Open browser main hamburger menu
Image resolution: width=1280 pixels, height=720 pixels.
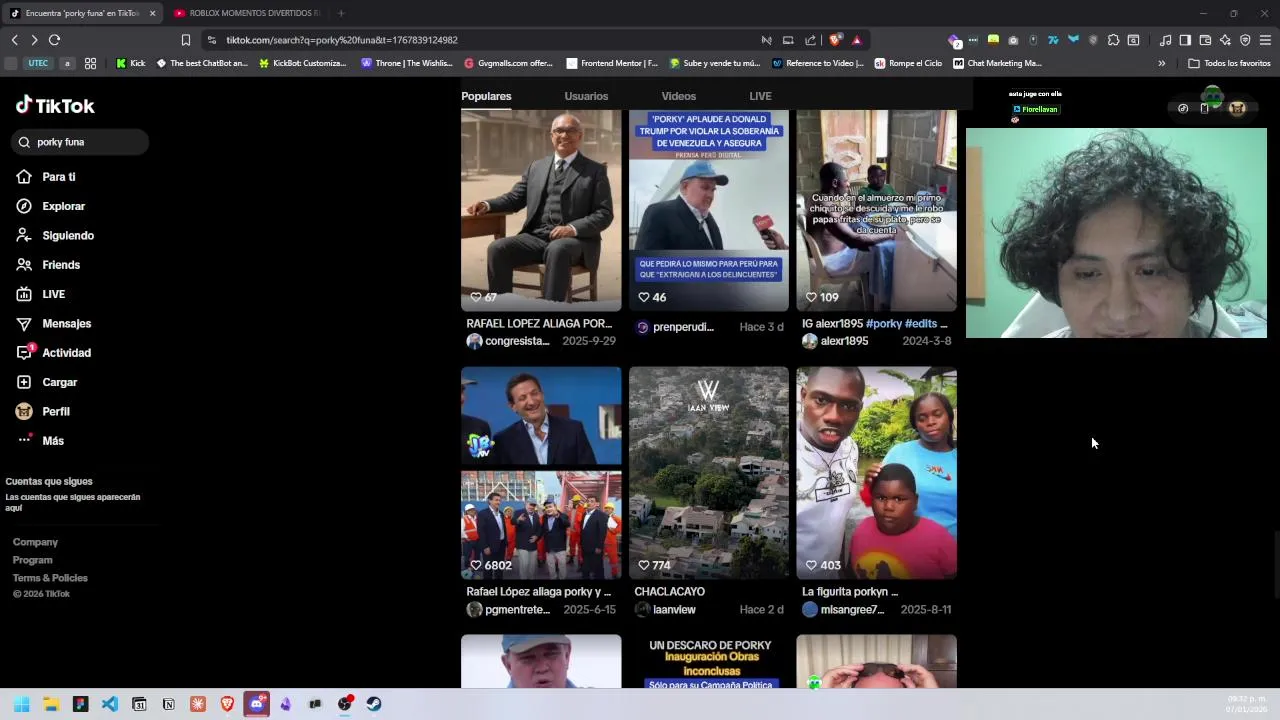click(x=1265, y=40)
